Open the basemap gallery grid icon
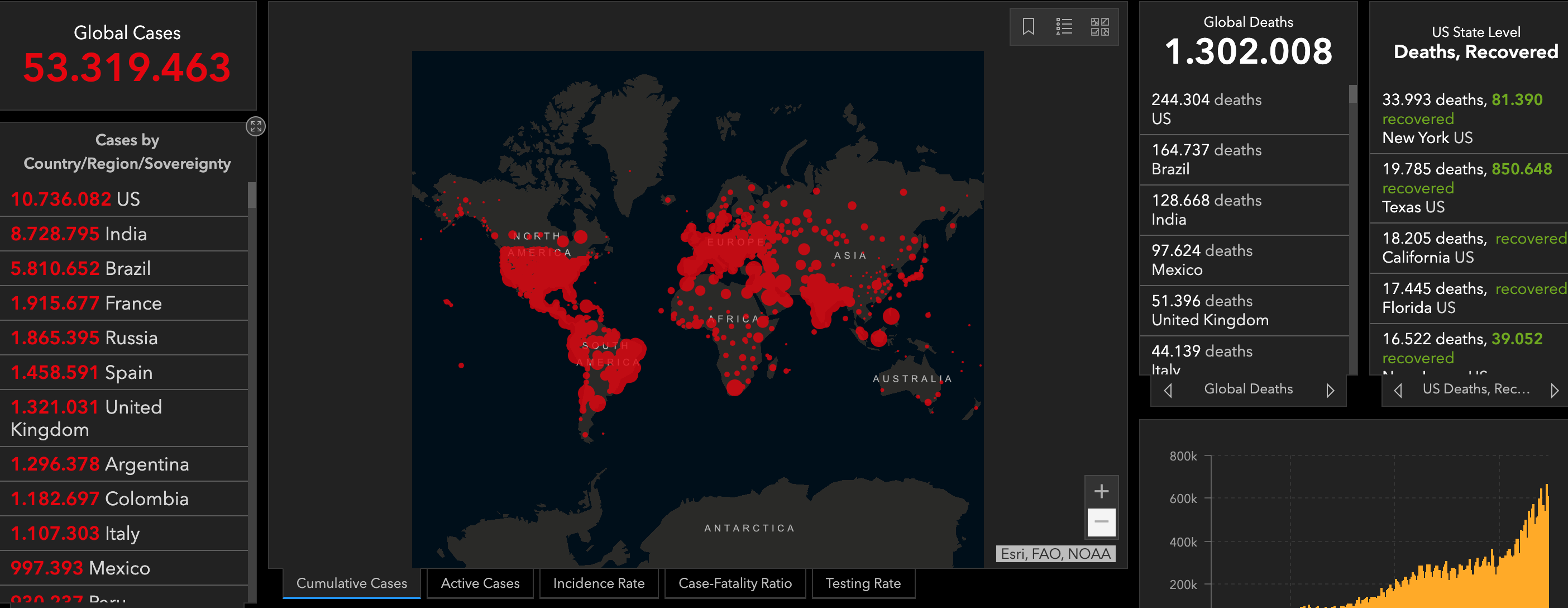The image size is (1568, 608). 1099,27
